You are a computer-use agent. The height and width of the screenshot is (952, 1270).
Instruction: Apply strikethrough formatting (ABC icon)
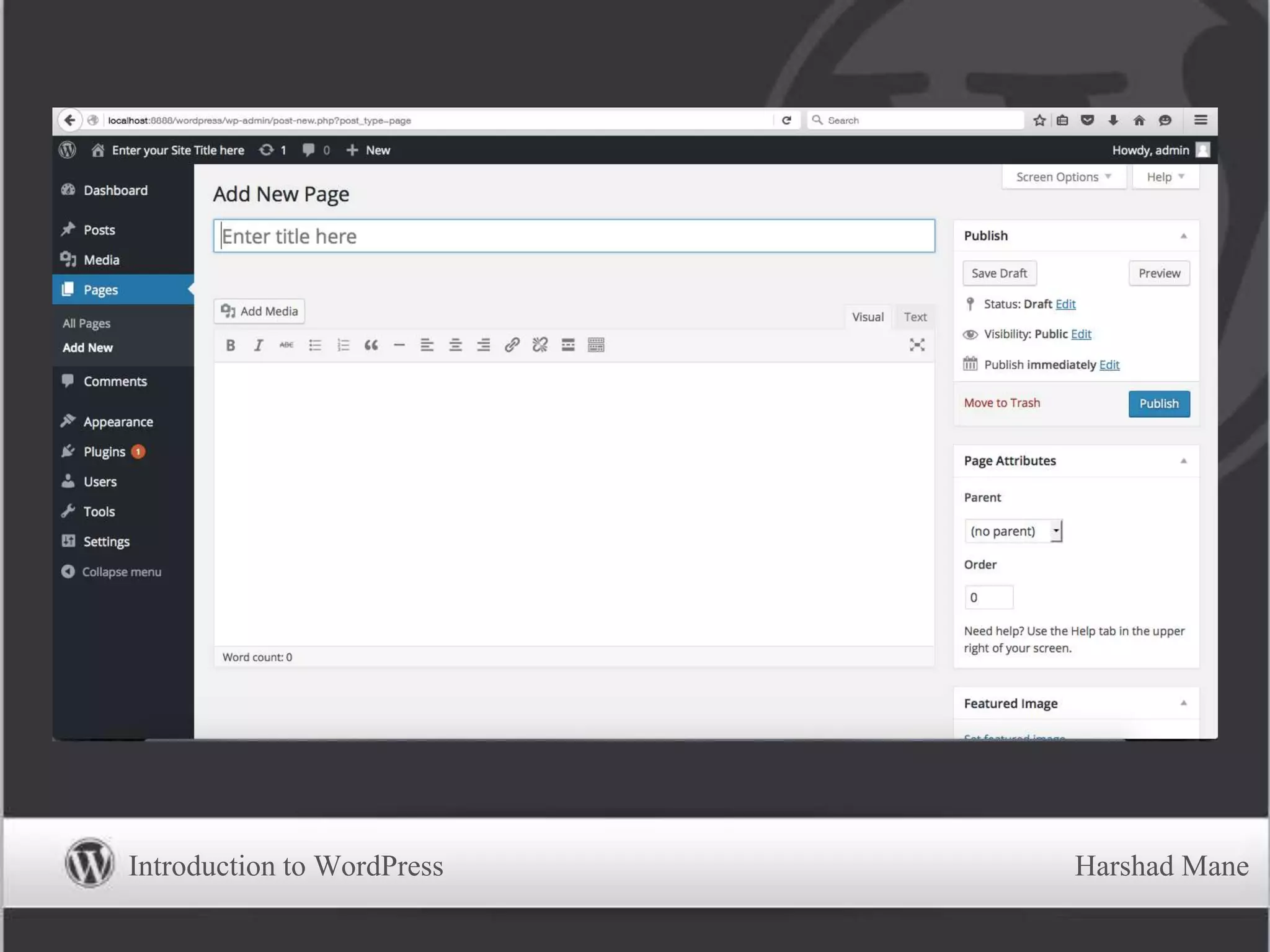(286, 345)
